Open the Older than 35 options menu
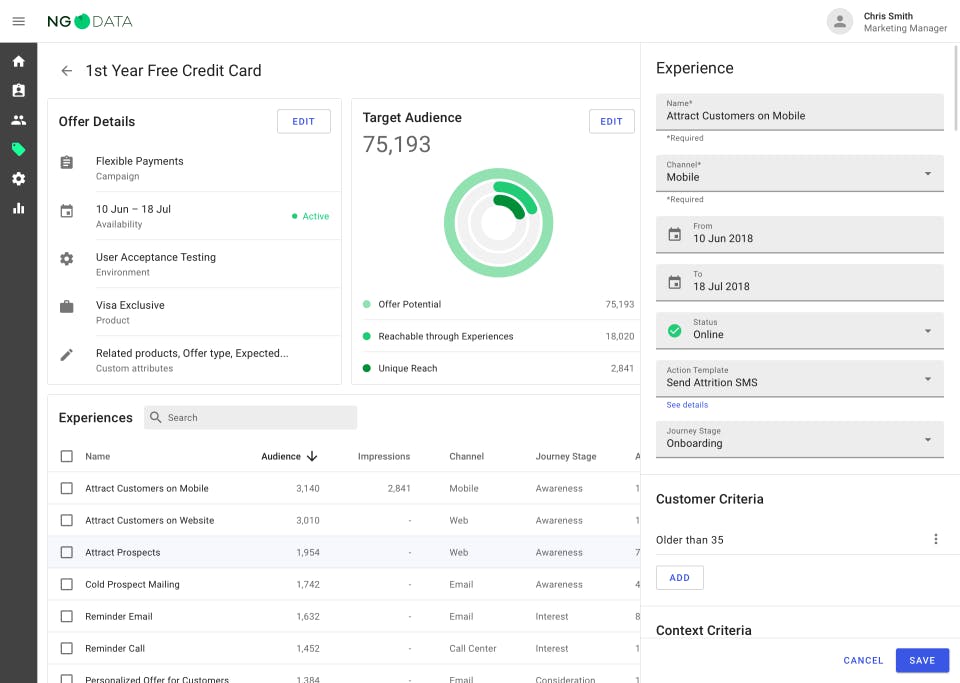The width and height of the screenshot is (960, 683). click(x=936, y=540)
